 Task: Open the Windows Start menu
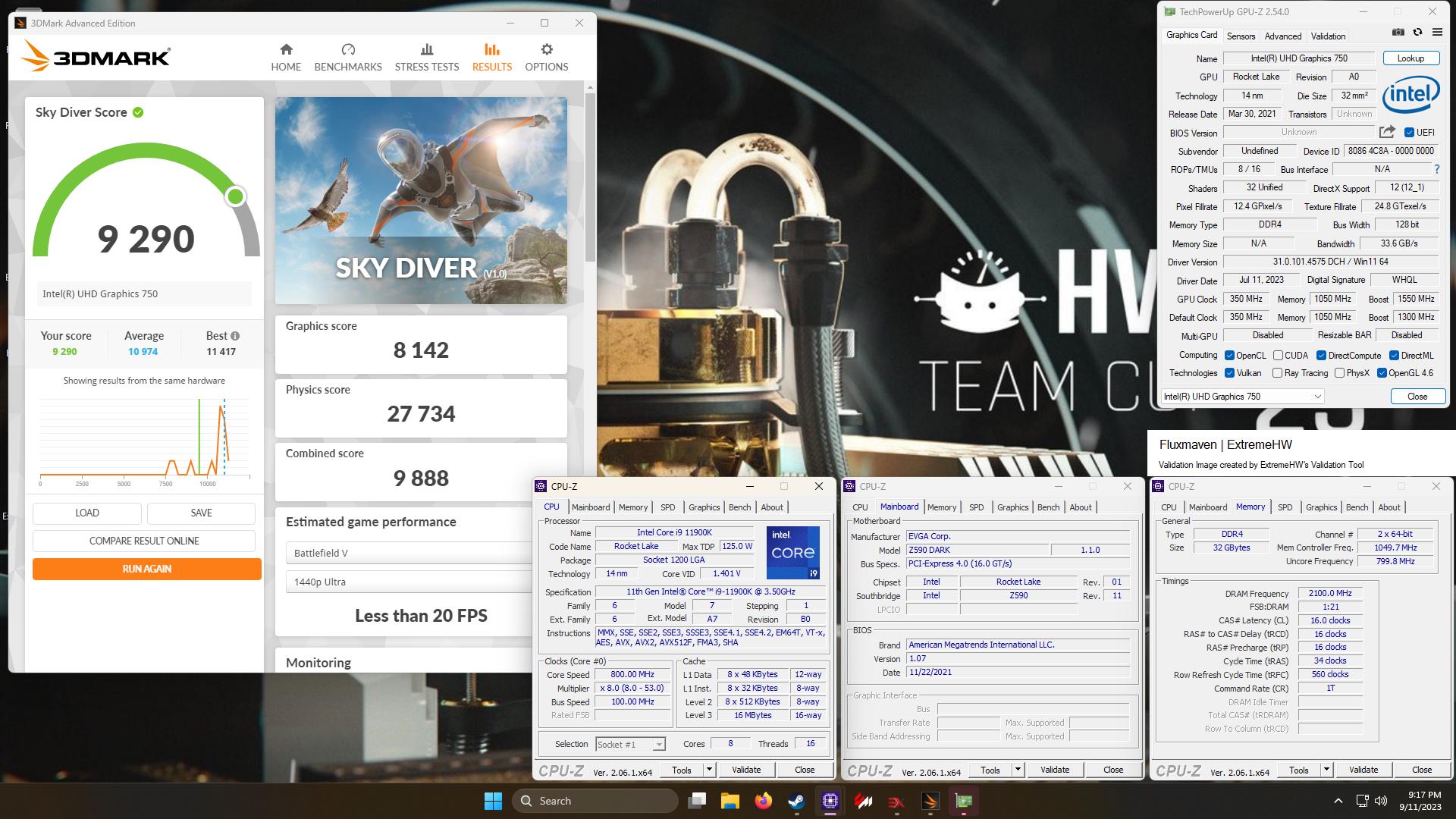493,801
